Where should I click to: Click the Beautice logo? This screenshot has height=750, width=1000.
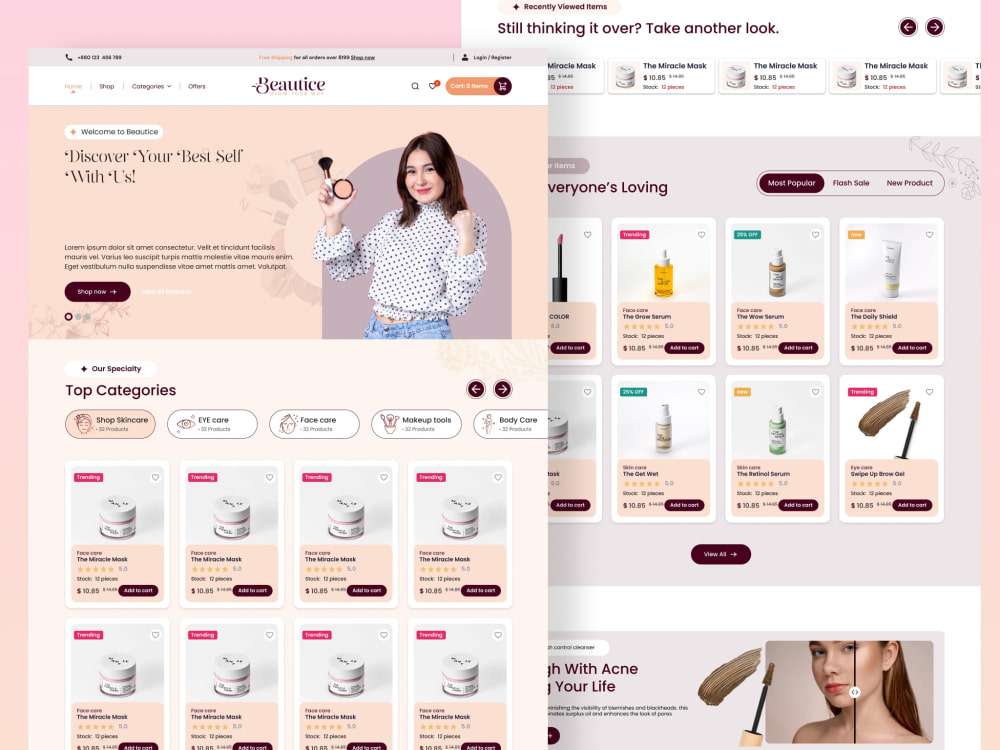tap(289, 85)
